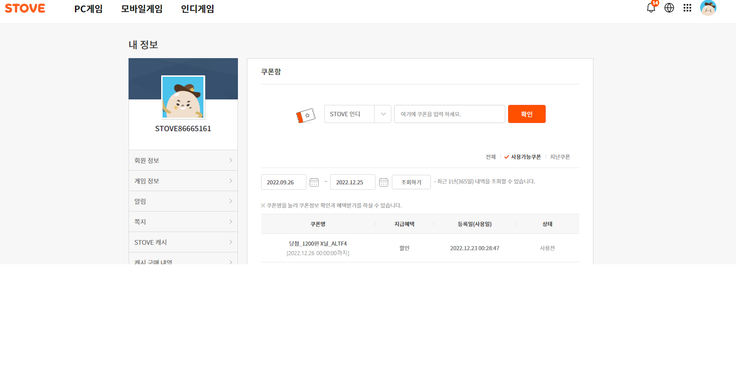This screenshot has height=375, width=736.
Task: Click the 쿠폰명 column header
Action: click(318, 224)
